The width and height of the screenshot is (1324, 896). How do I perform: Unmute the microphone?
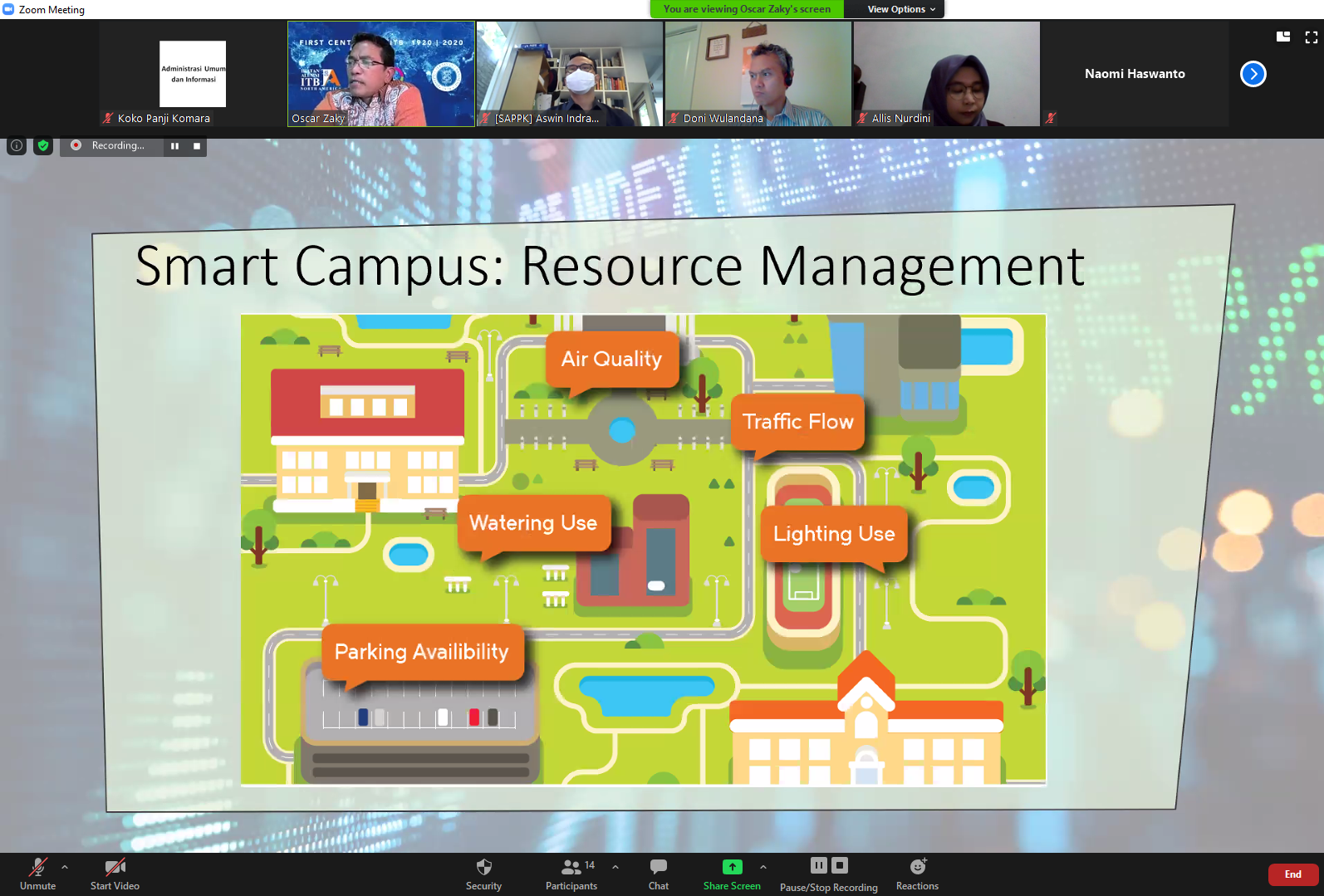(x=38, y=873)
